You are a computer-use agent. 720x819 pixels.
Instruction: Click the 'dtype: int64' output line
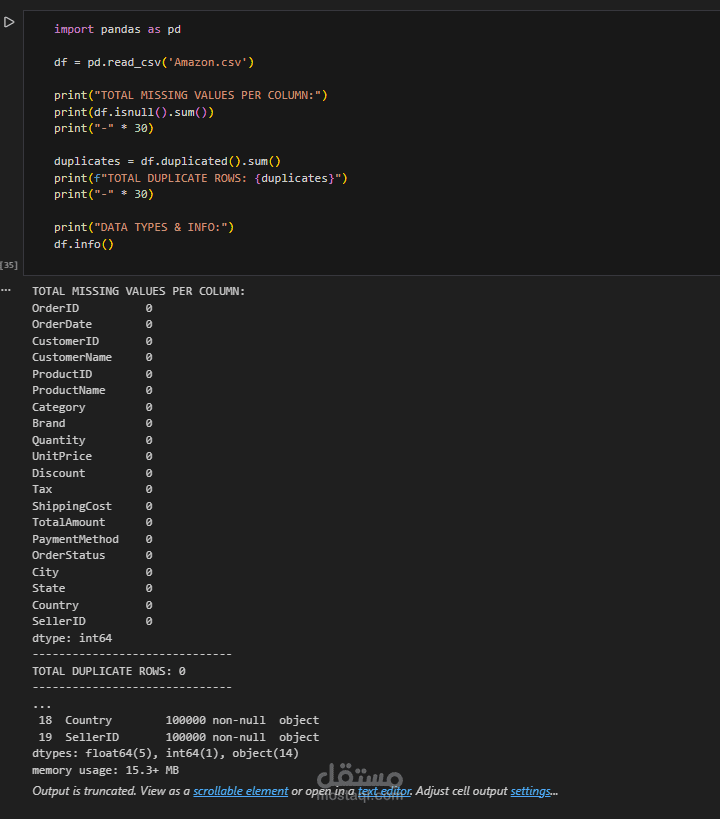click(x=72, y=638)
